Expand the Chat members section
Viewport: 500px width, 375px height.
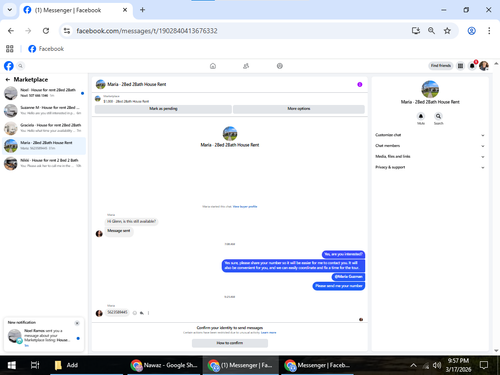pos(430,146)
